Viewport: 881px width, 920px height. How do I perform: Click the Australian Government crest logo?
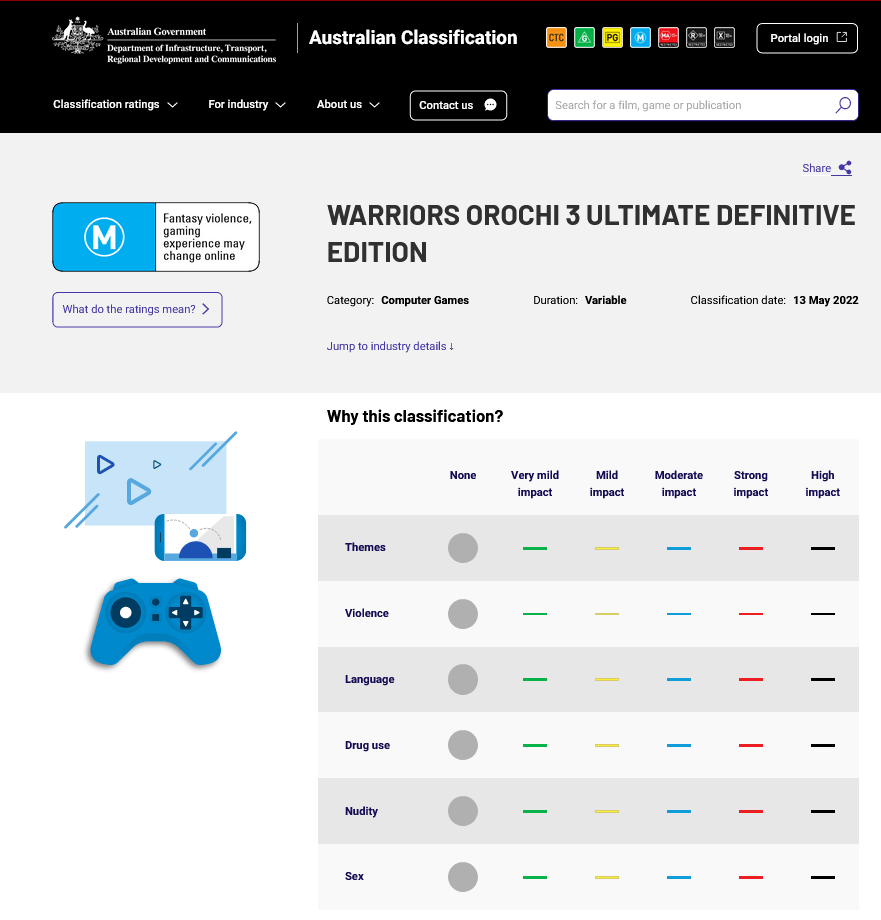click(77, 36)
